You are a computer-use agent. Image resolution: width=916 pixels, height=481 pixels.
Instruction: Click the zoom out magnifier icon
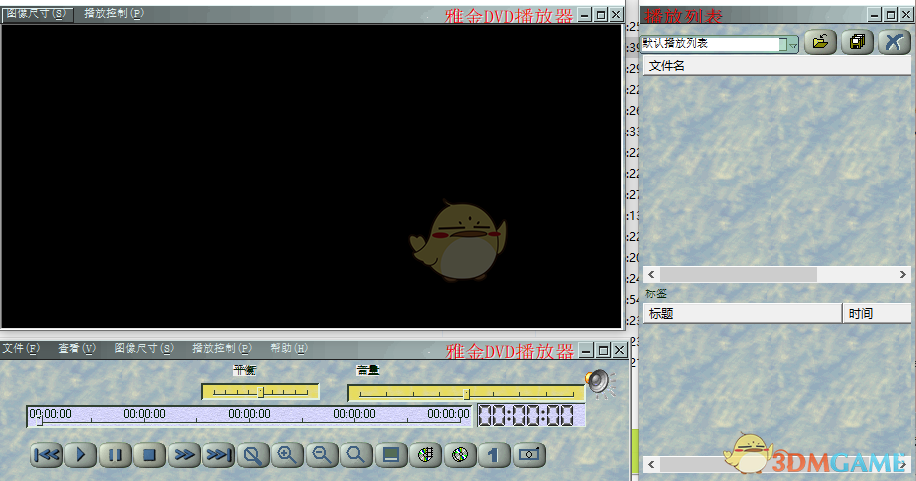(x=321, y=455)
